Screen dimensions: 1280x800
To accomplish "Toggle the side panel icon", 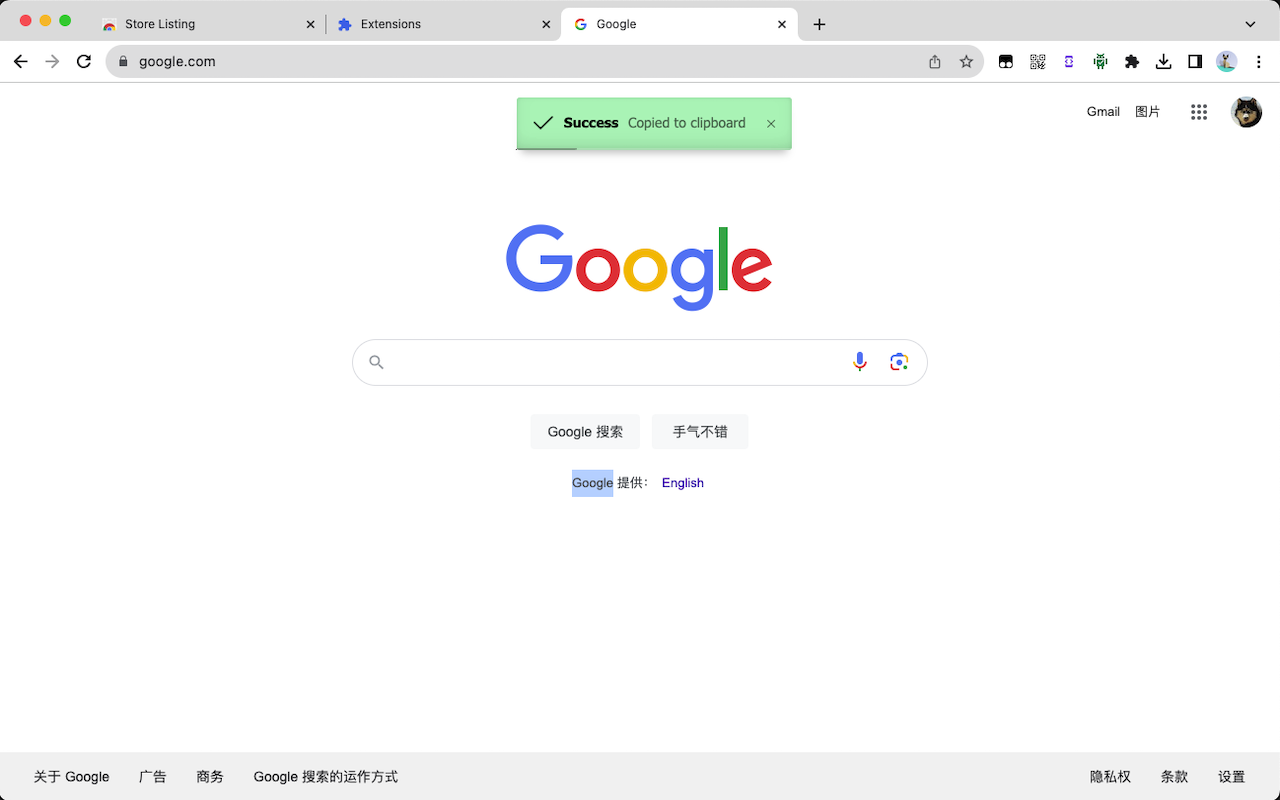I will (1195, 62).
